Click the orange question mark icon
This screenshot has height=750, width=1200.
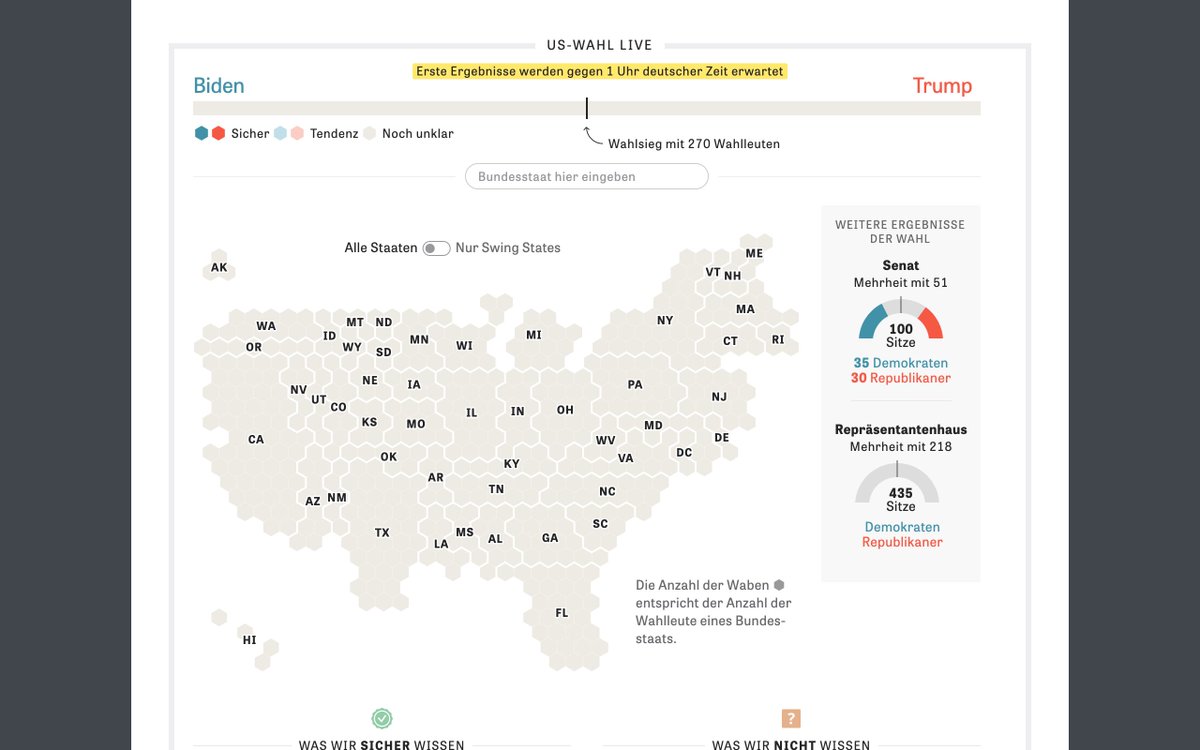pos(791,718)
